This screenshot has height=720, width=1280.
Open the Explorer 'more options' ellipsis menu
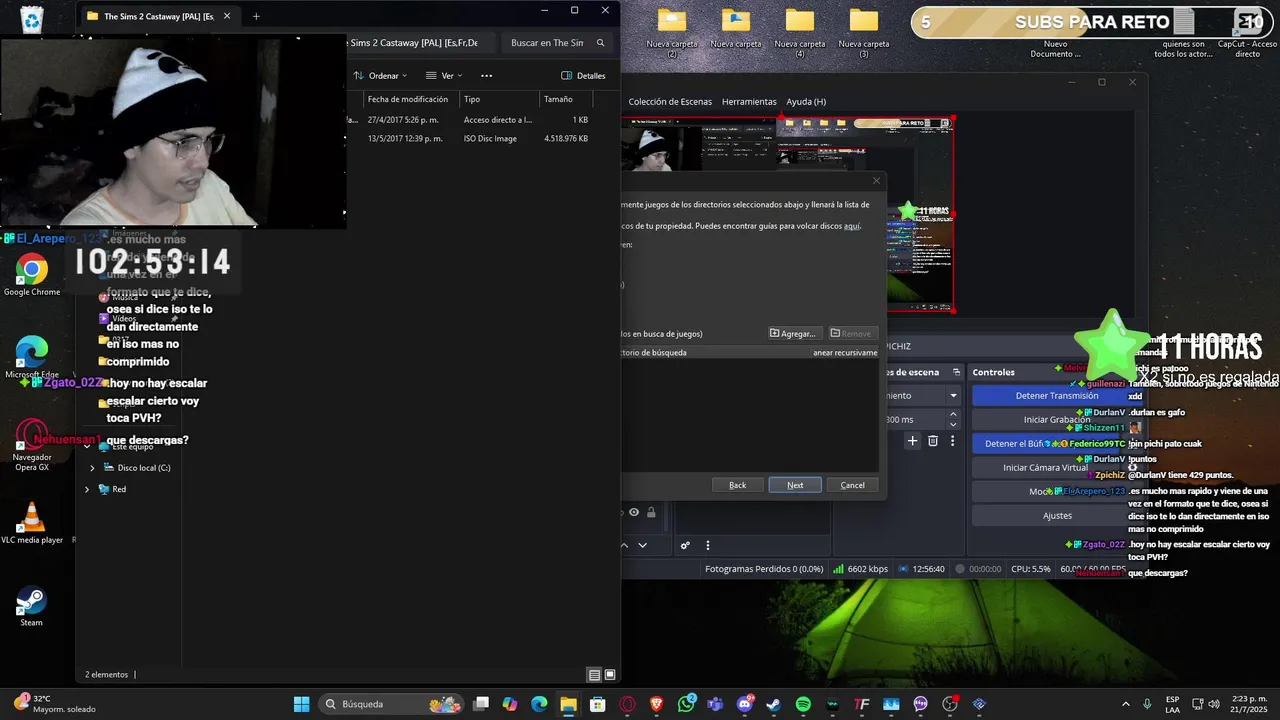pyautogui.click(x=487, y=76)
